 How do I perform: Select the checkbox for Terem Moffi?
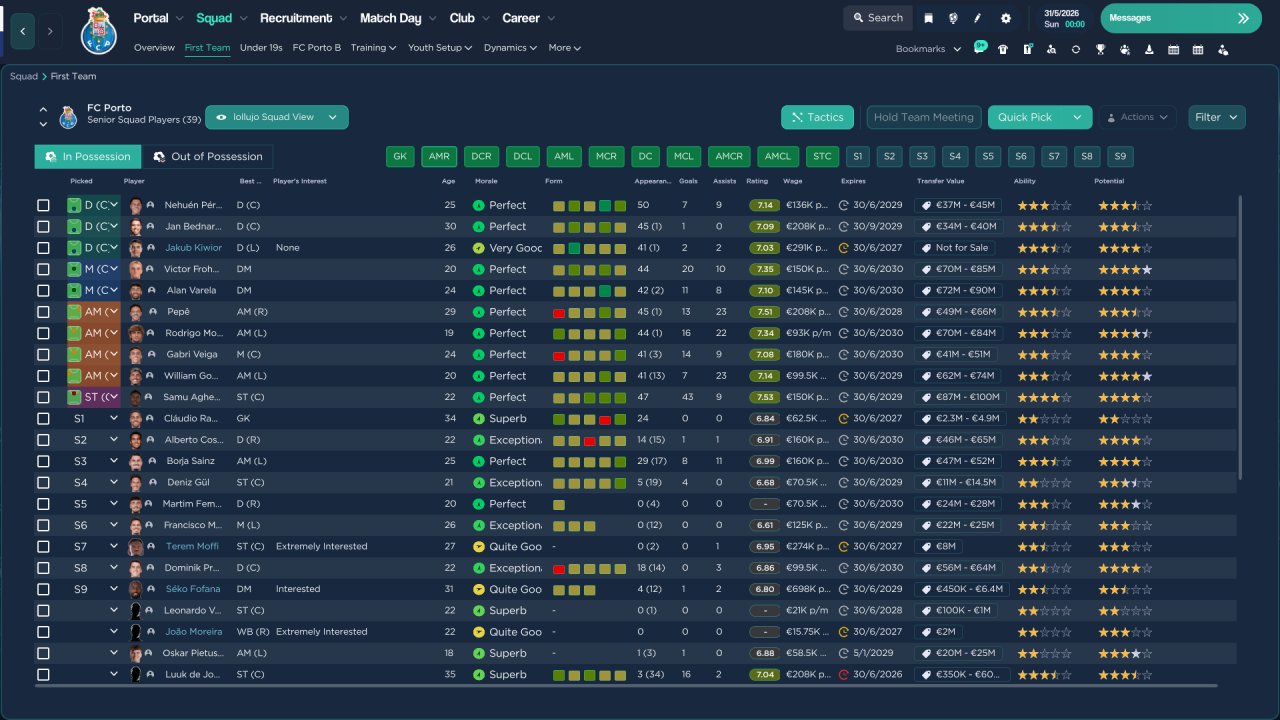pos(43,547)
